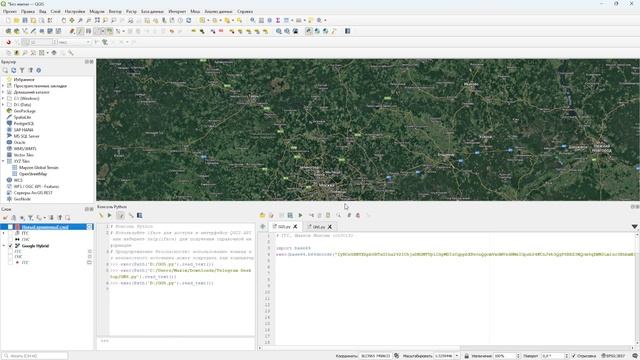Toggle the scale lock icon in status bar
Image resolution: width=640 pixels, height=360 pixels.
(x=467, y=356)
